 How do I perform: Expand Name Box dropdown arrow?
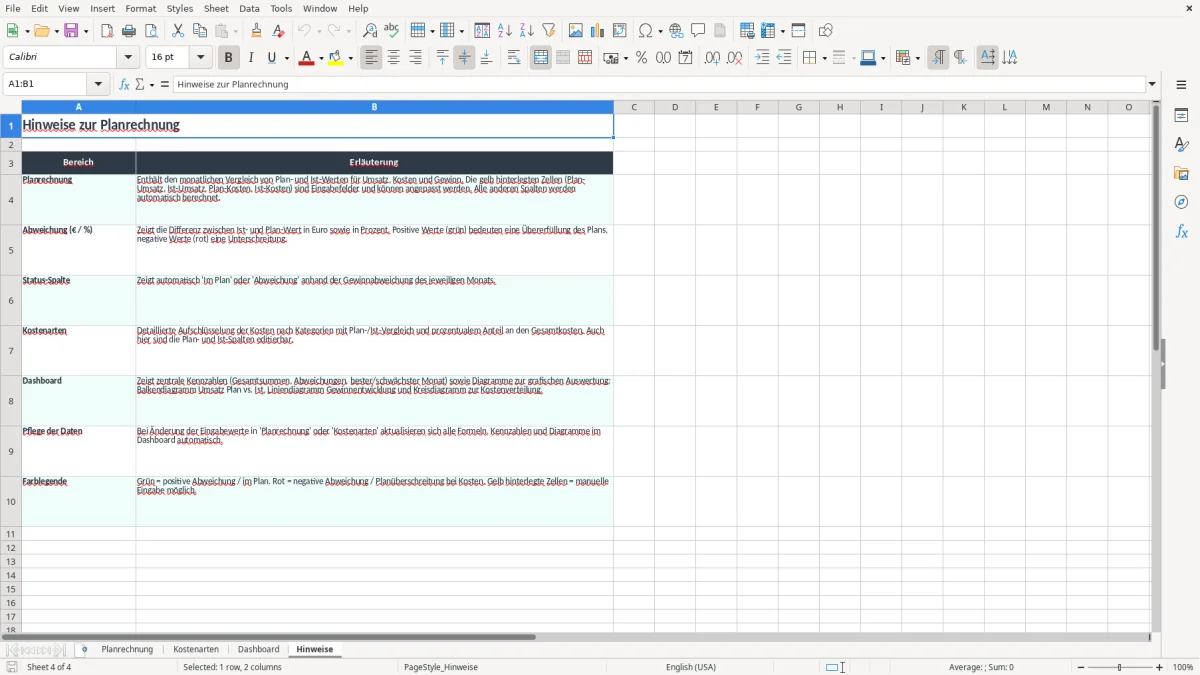click(x=99, y=85)
